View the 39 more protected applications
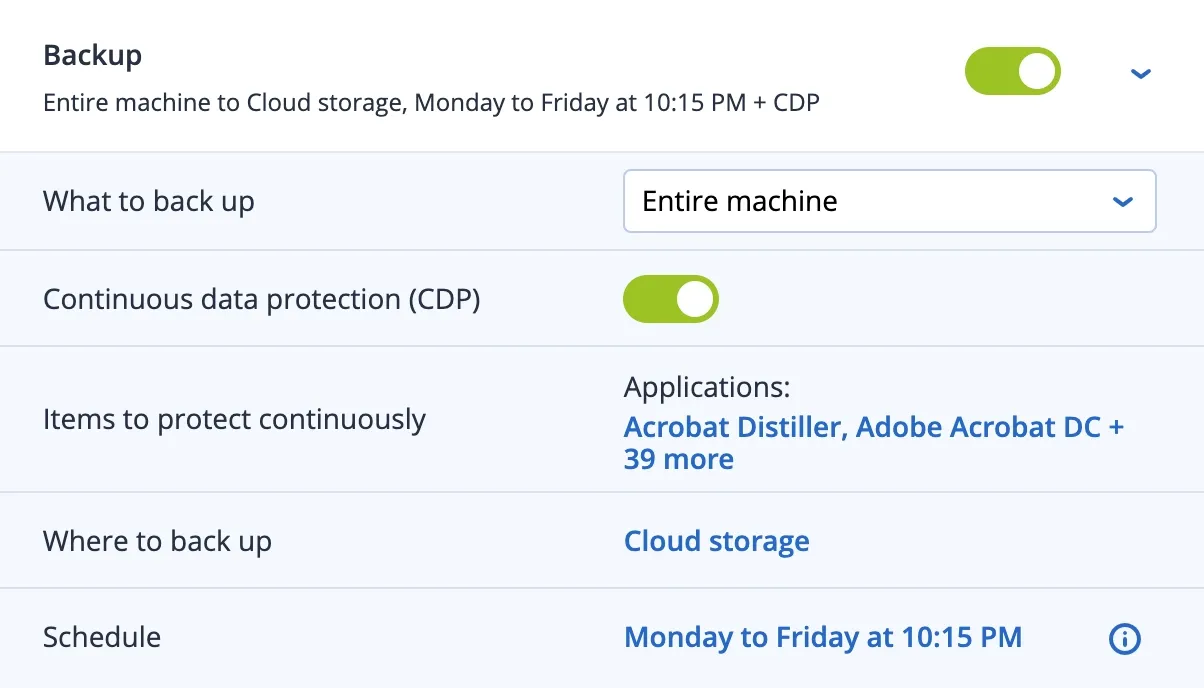 pos(679,459)
